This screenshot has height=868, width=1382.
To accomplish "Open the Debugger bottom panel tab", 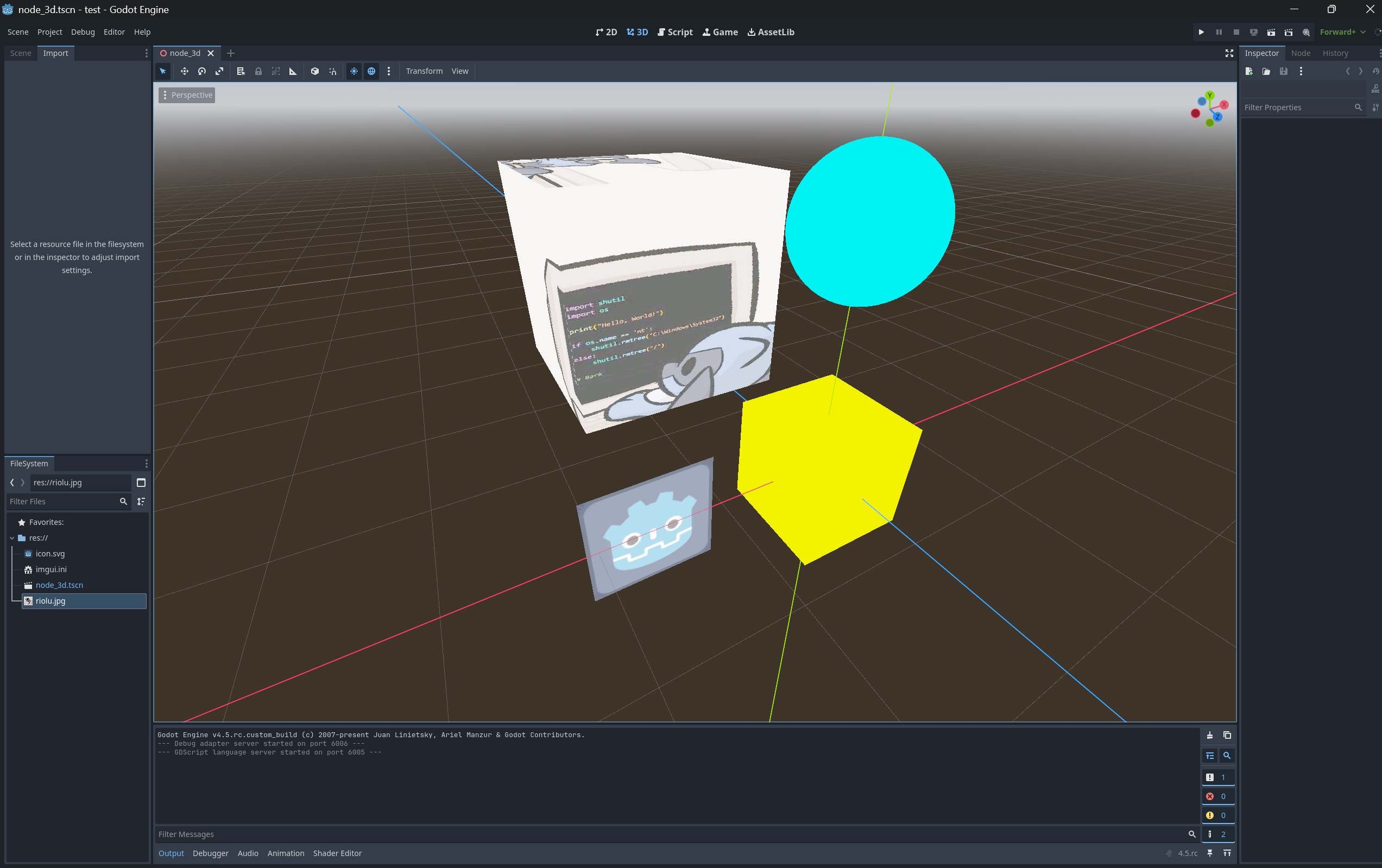I will 210,853.
